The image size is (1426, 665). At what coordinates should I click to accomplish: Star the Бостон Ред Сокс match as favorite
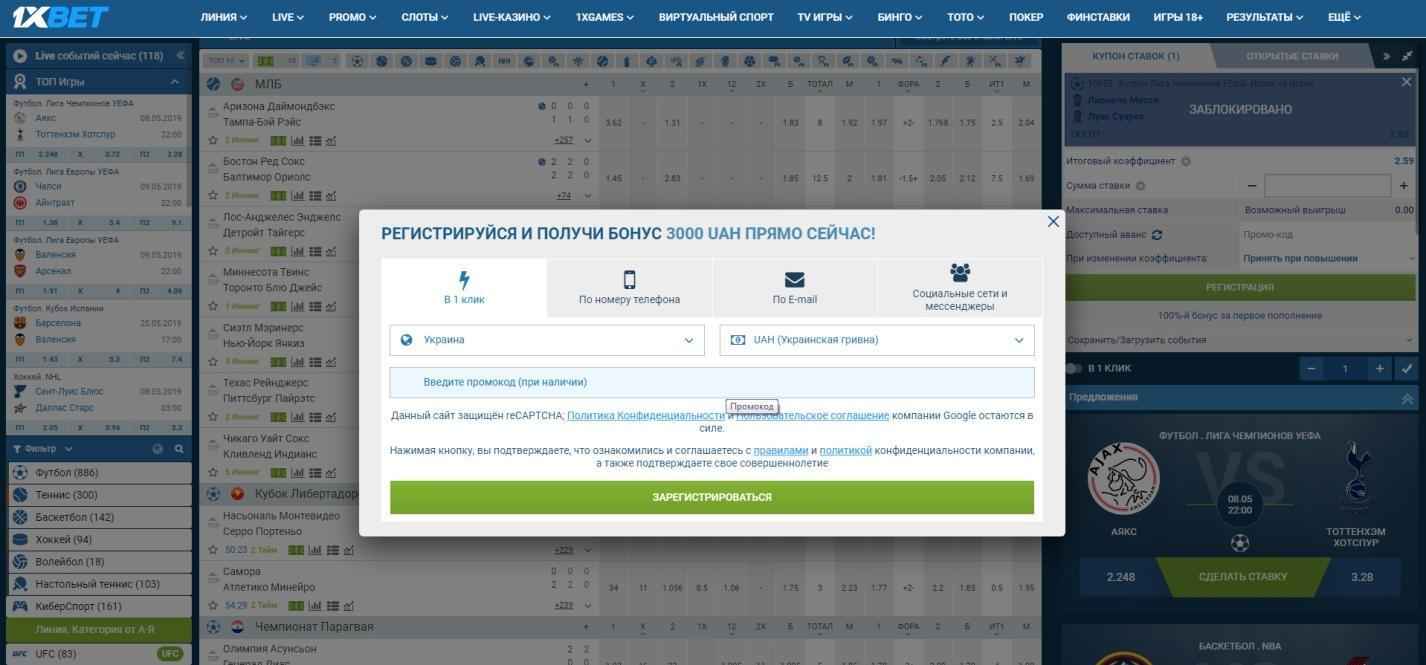[213, 195]
